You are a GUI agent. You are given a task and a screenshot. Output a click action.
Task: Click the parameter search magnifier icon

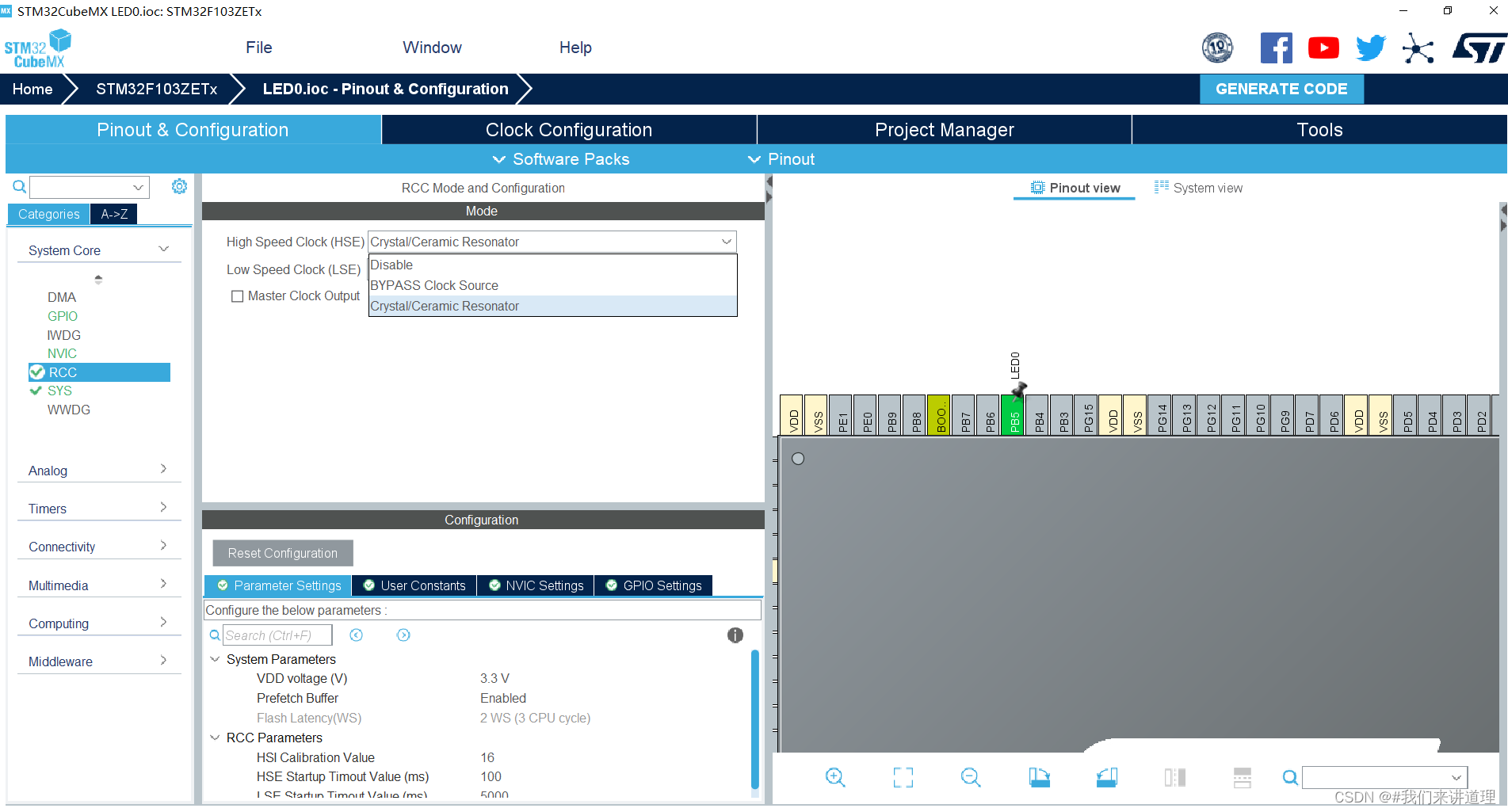(215, 635)
